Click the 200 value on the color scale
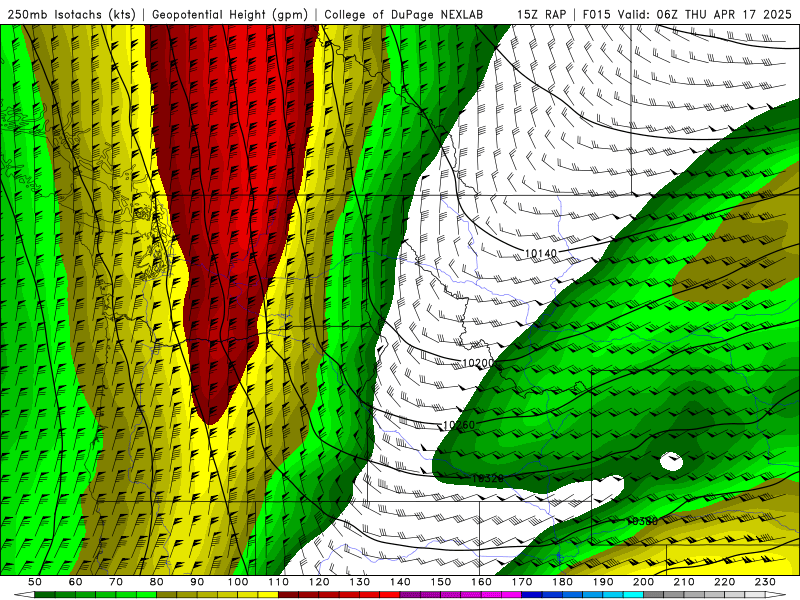Viewport: 800px width, 600px height. (643, 582)
